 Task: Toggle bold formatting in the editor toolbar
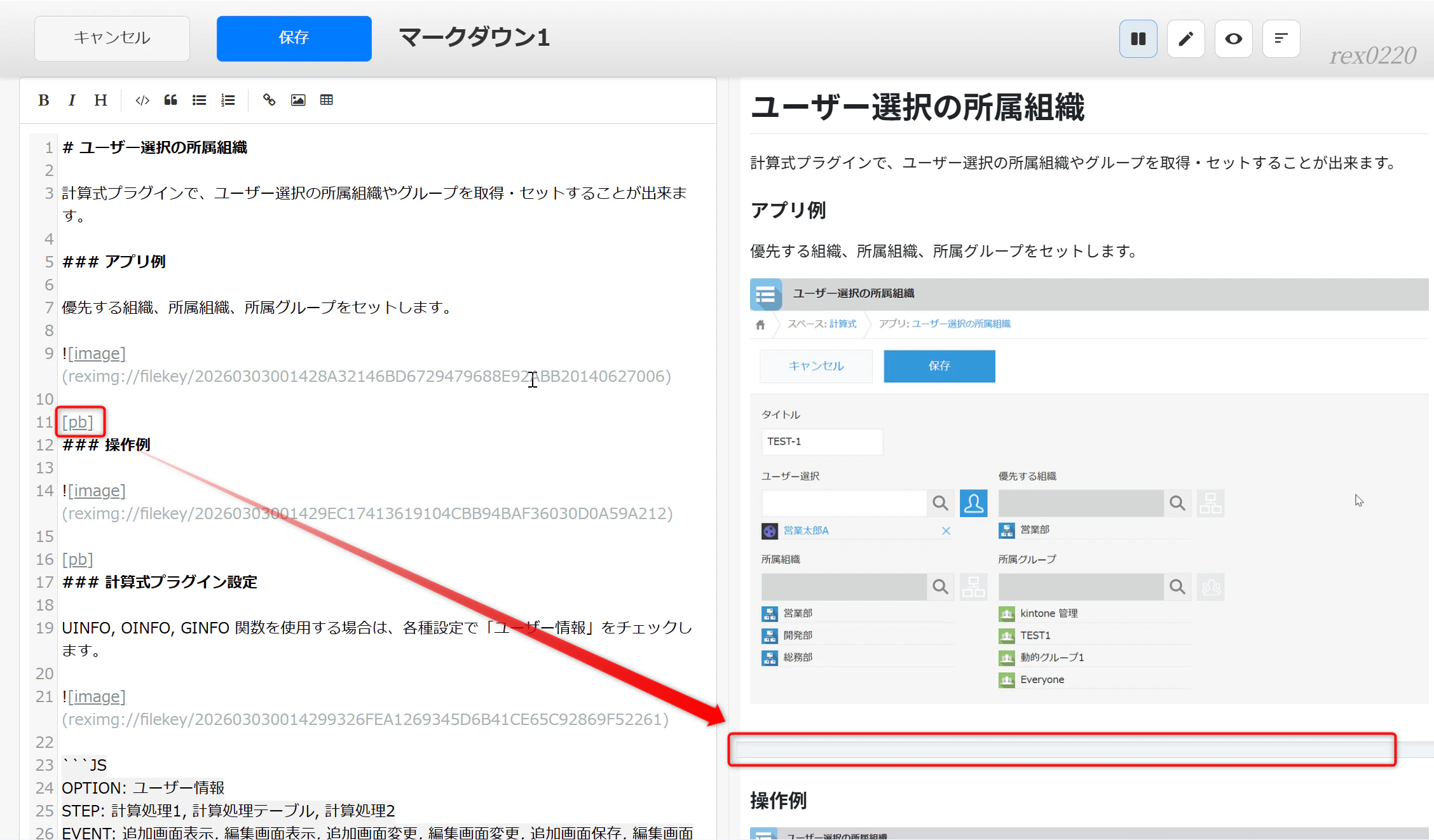tap(43, 100)
